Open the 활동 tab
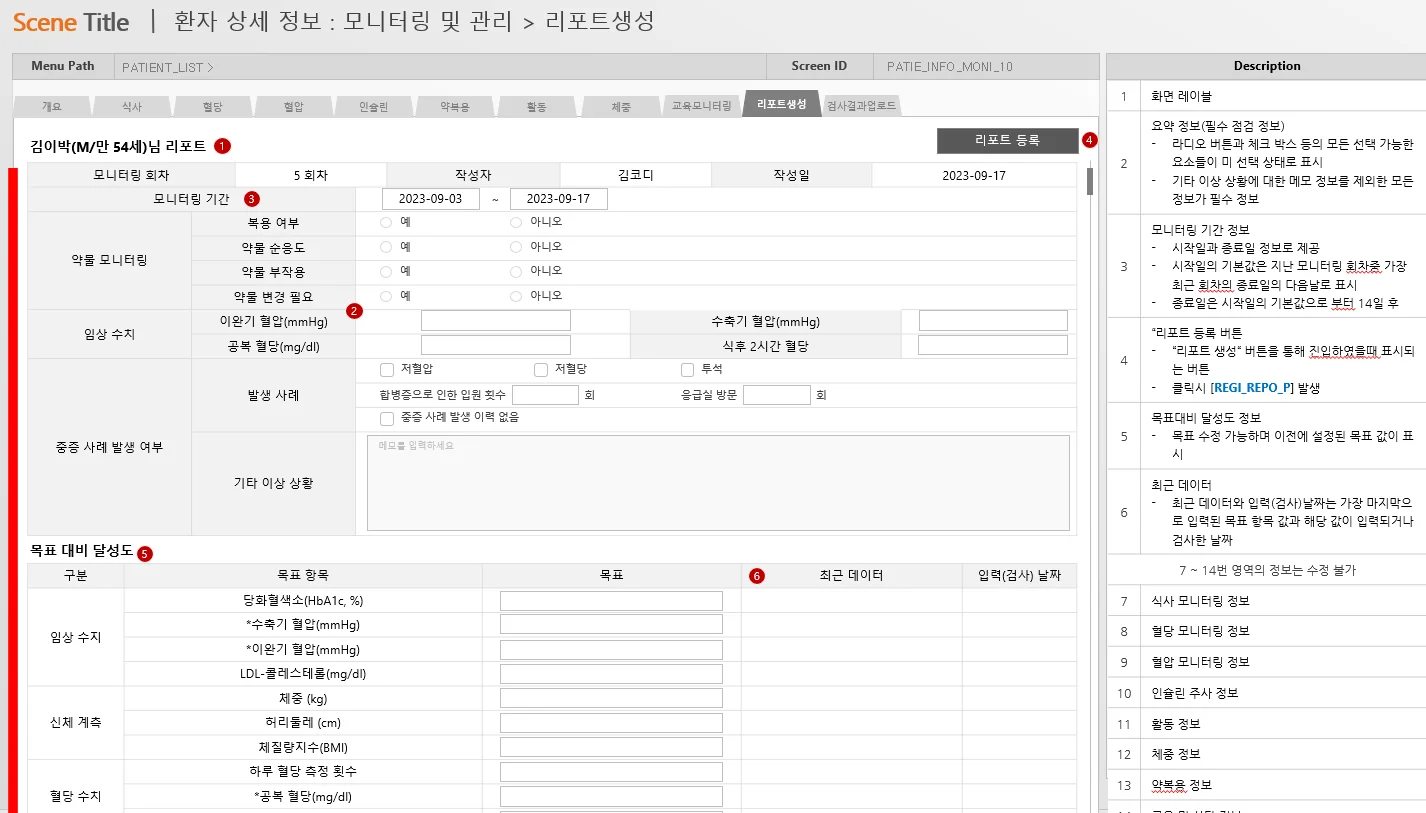The height and width of the screenshot is (813, 1426). 537,105
